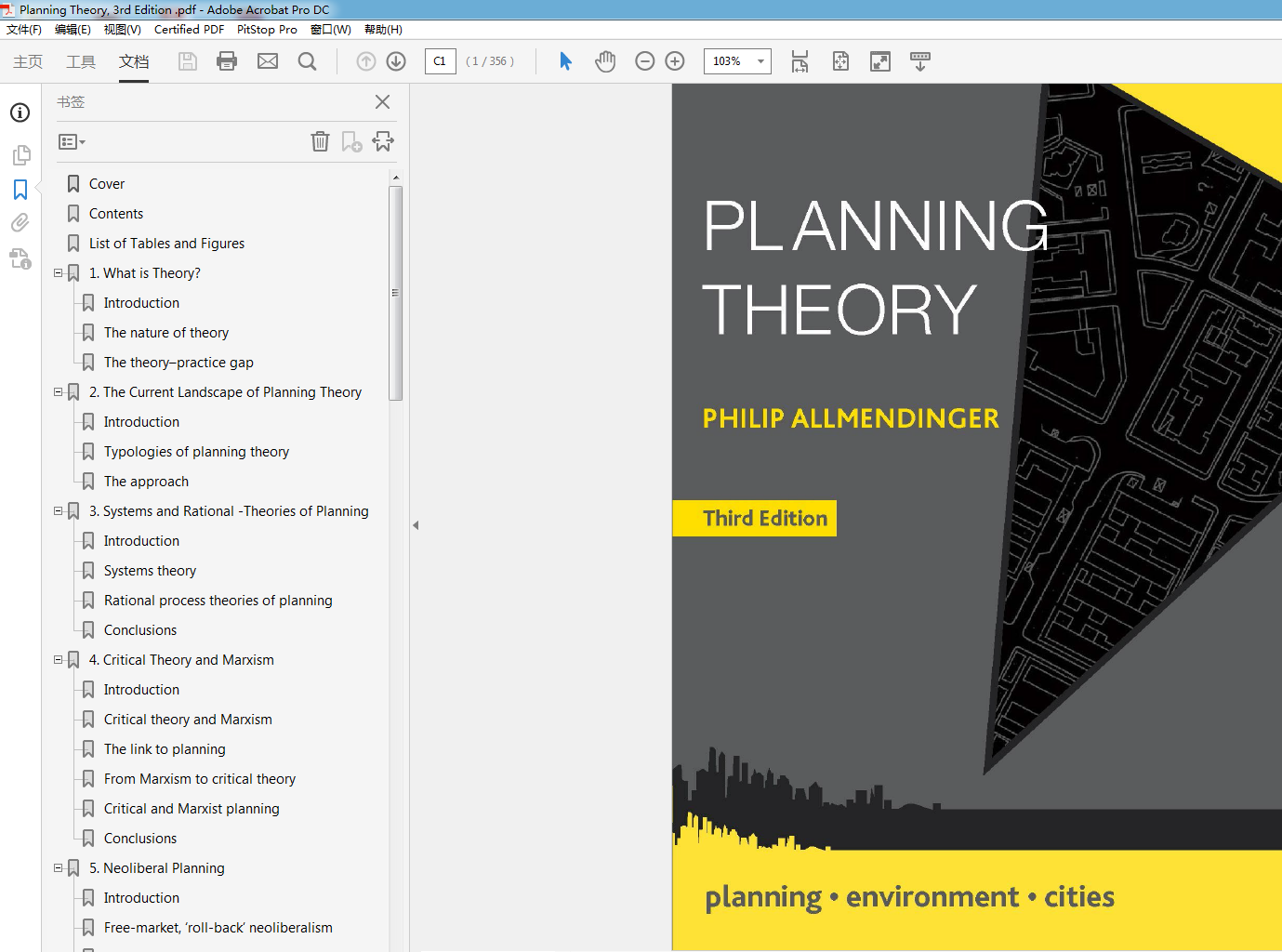Open the 'Systems theory' bookmark
The image size is (1282, 952).
150,571
